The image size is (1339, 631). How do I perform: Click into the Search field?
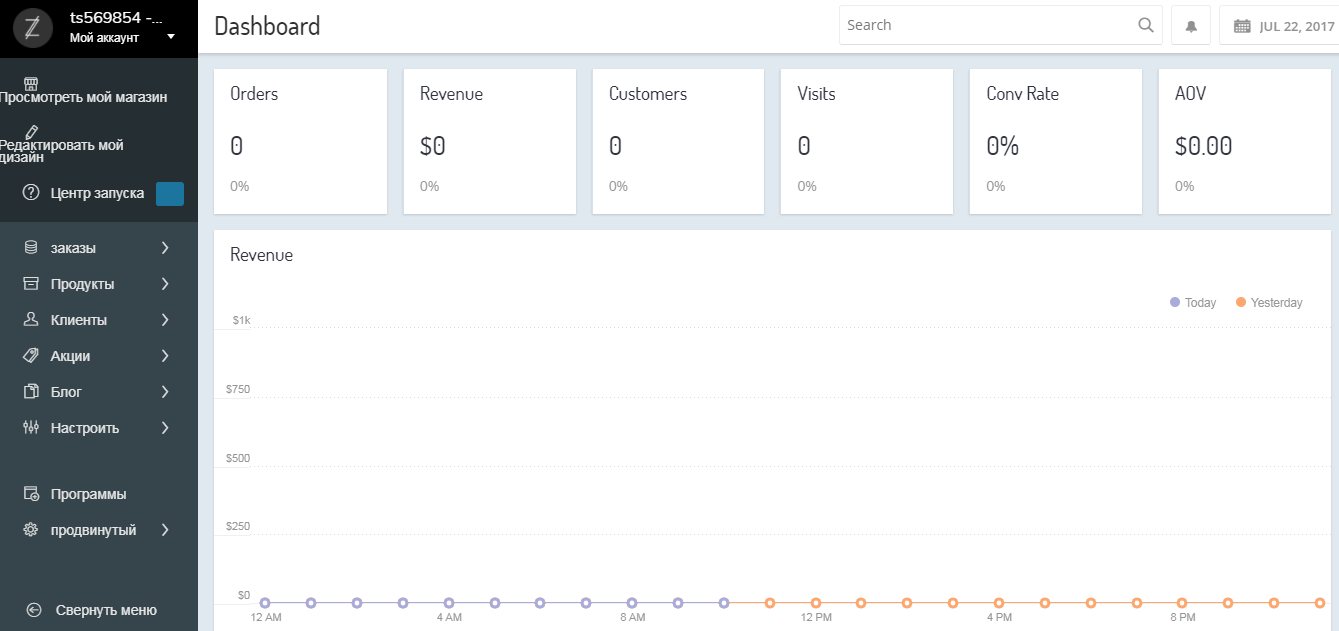985,26
